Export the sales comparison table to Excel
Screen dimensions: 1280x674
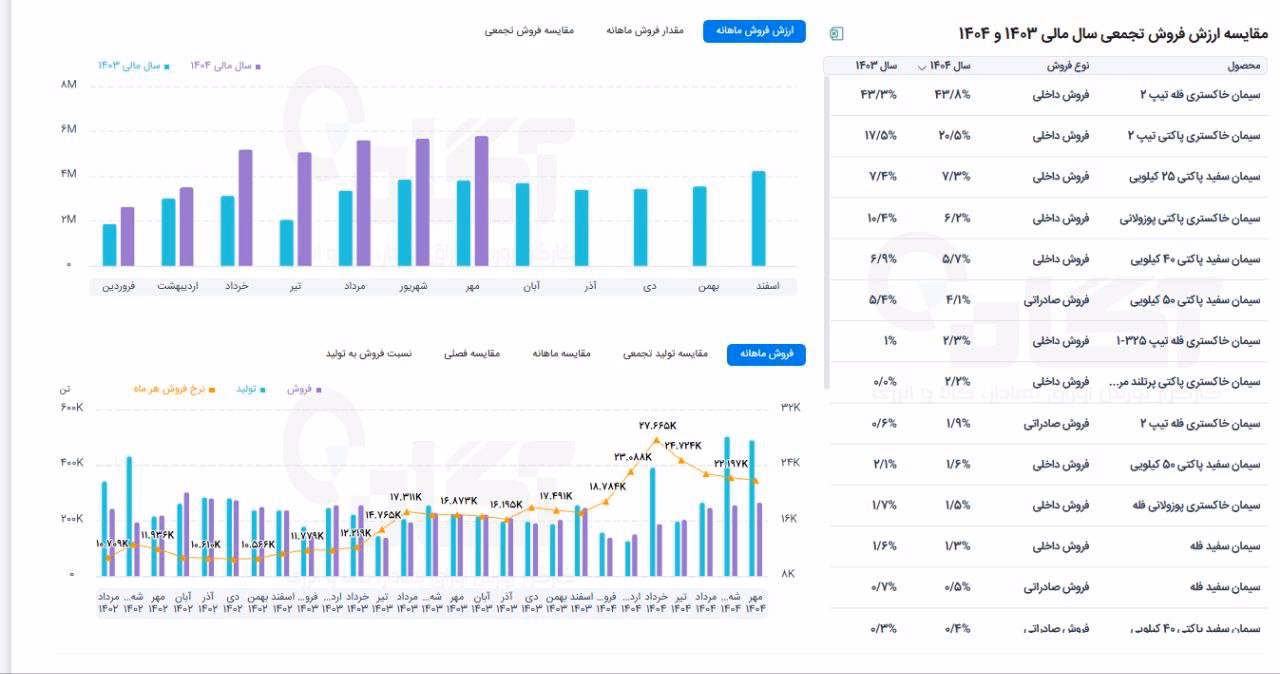pos(837,33)
